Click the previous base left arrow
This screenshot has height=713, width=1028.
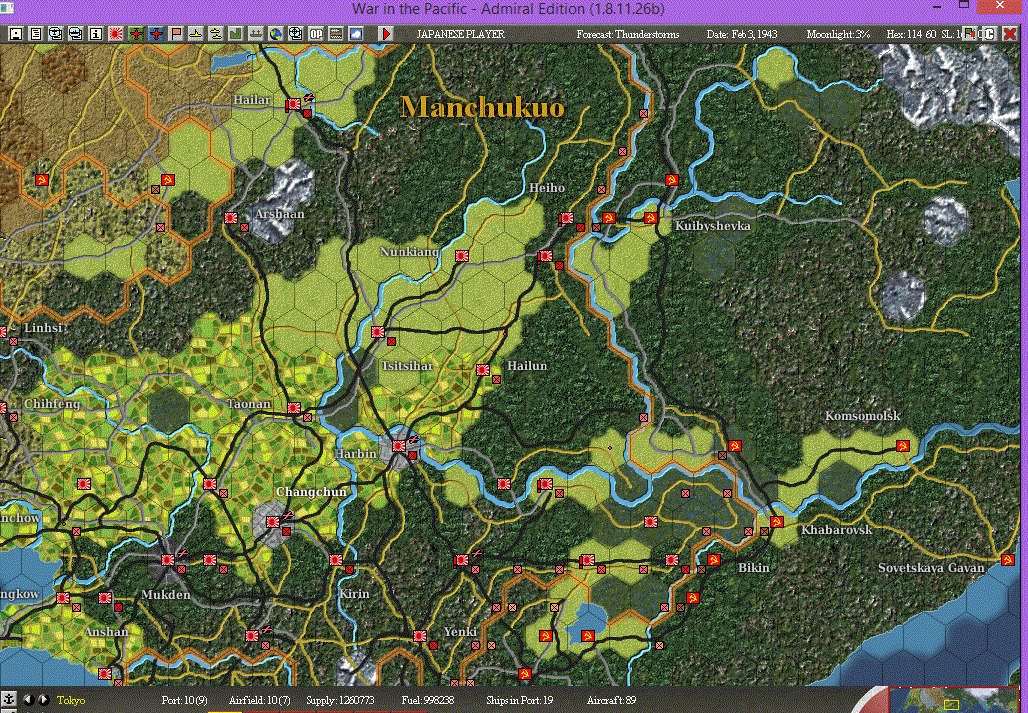(28, 700)
